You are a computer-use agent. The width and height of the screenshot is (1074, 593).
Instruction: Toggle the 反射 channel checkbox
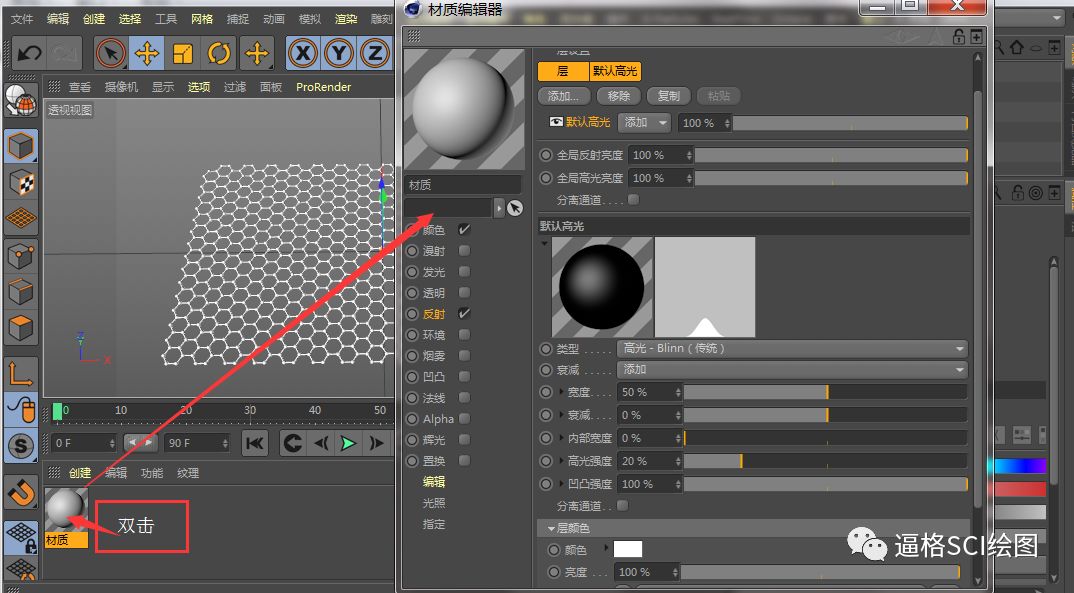tap(464, 314)
